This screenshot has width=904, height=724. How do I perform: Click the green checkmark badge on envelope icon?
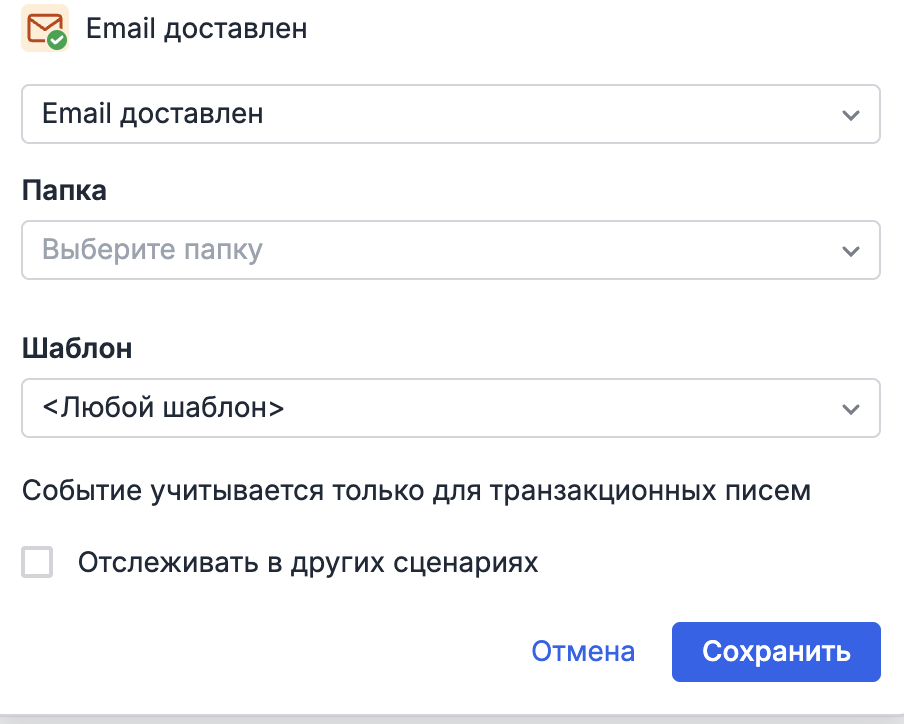click(57, 40)
